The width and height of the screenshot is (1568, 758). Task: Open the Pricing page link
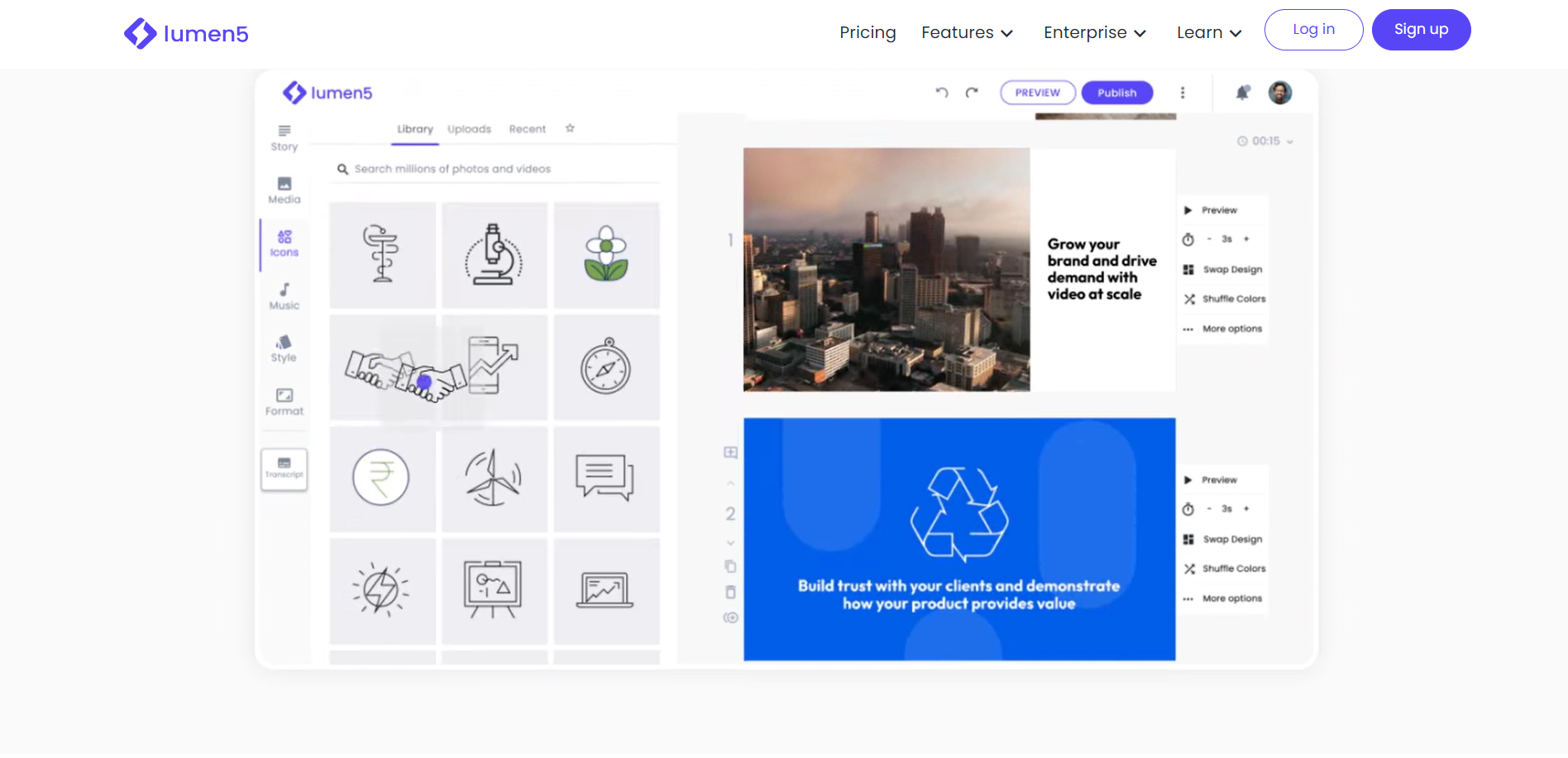(x=868, y=32)
